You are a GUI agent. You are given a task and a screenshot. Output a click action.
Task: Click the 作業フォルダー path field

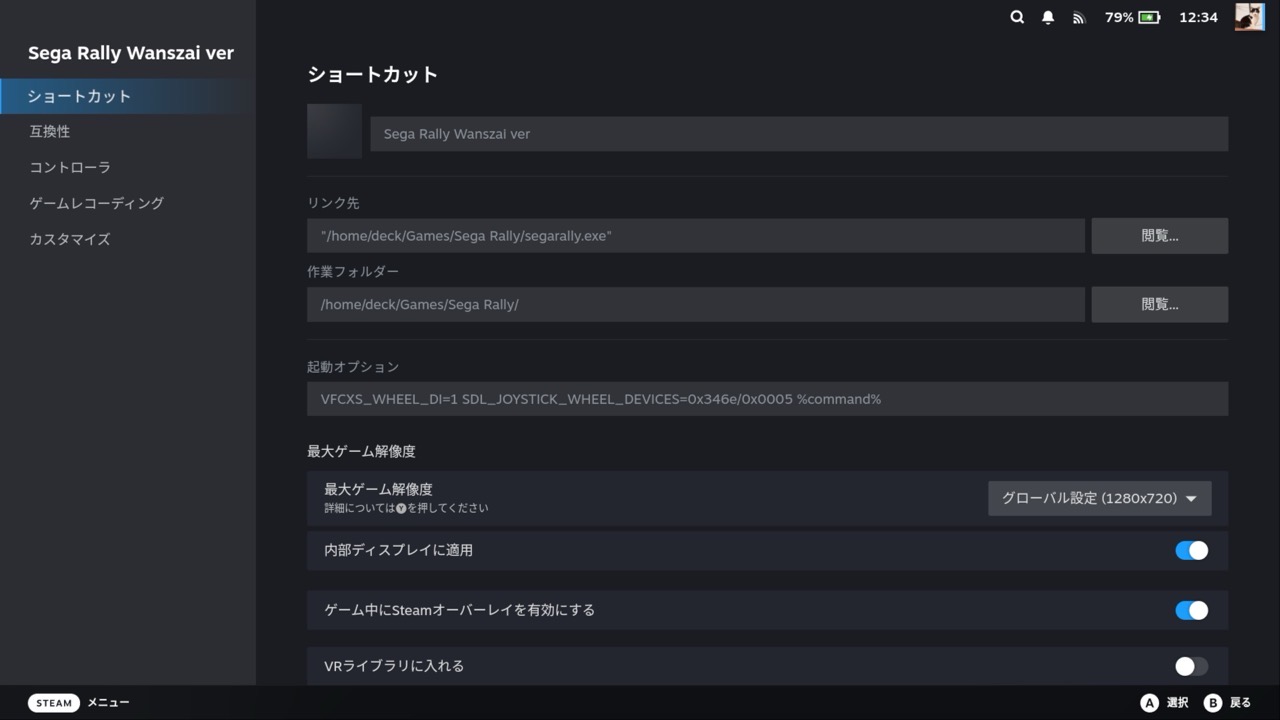point(696,304)
